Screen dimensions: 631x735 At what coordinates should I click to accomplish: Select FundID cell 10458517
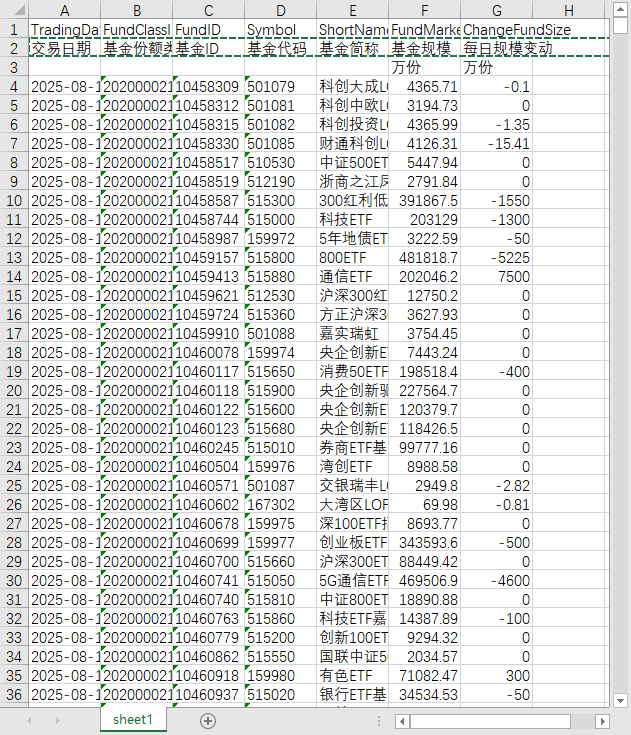[209, 163]
